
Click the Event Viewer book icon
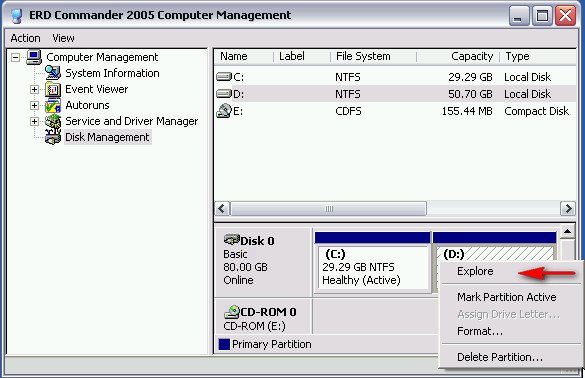click(53, 89)
